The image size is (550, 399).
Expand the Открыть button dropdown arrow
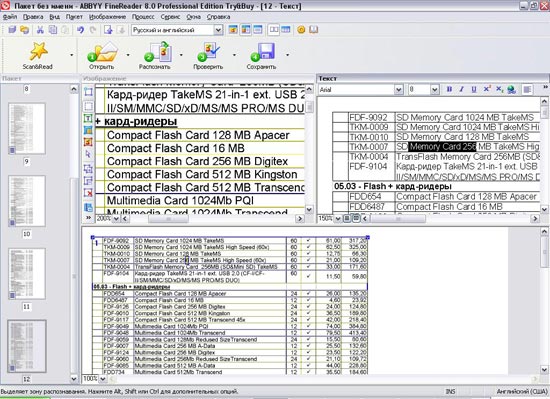pyautogui.click(x=128, y=55)
